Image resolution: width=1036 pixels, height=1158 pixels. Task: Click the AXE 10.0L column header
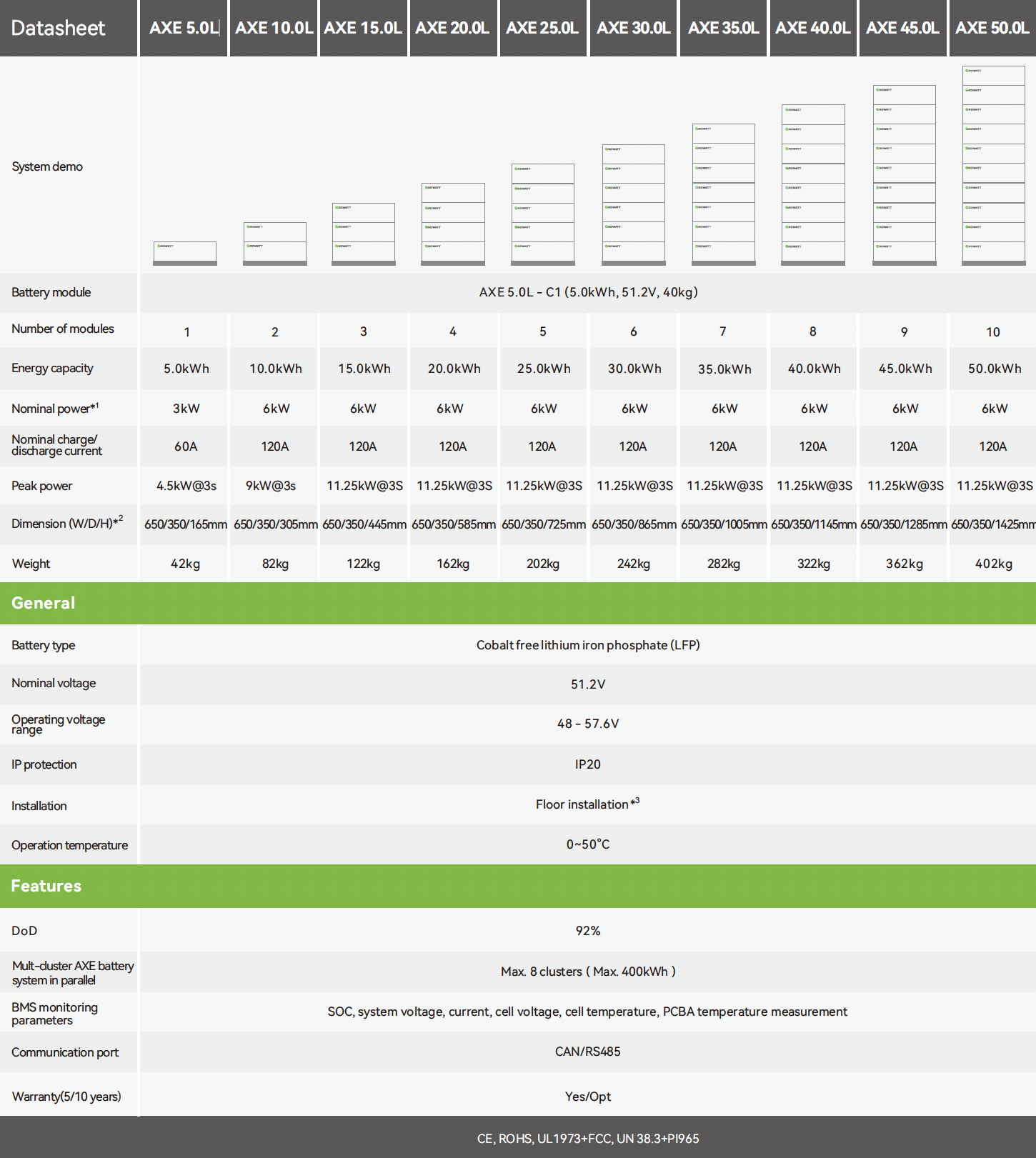click(274, 28)
